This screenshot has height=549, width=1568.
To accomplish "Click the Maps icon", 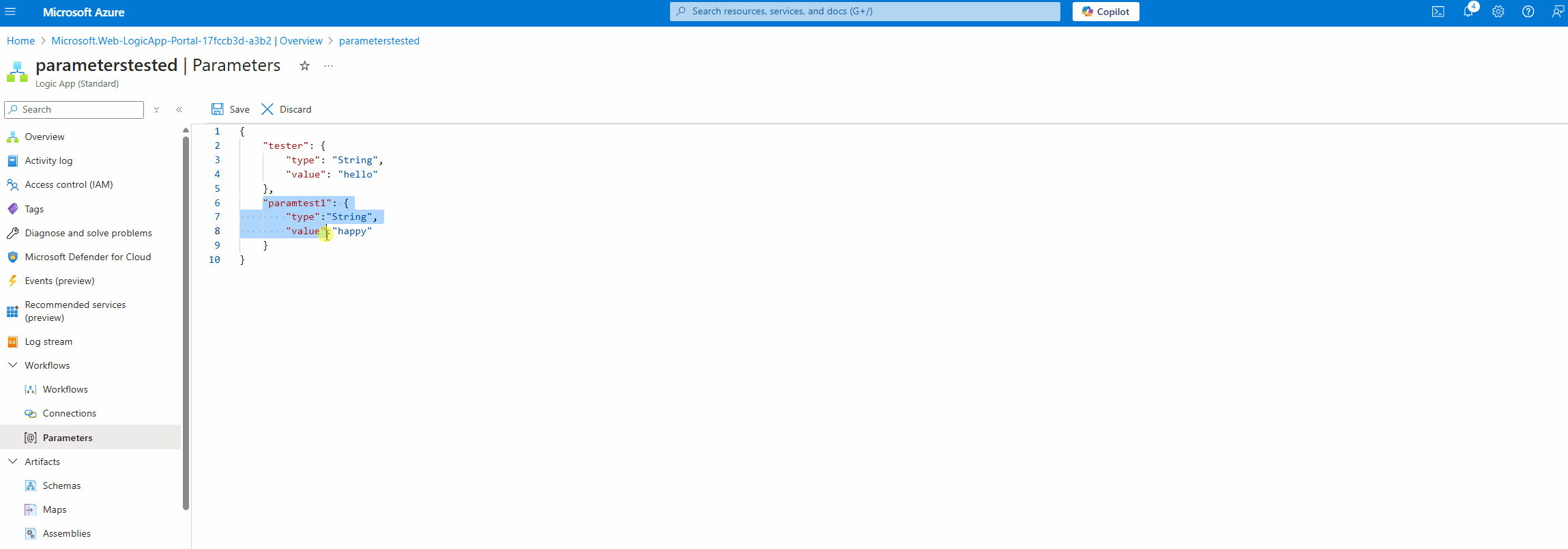I will tap(30, 509).
